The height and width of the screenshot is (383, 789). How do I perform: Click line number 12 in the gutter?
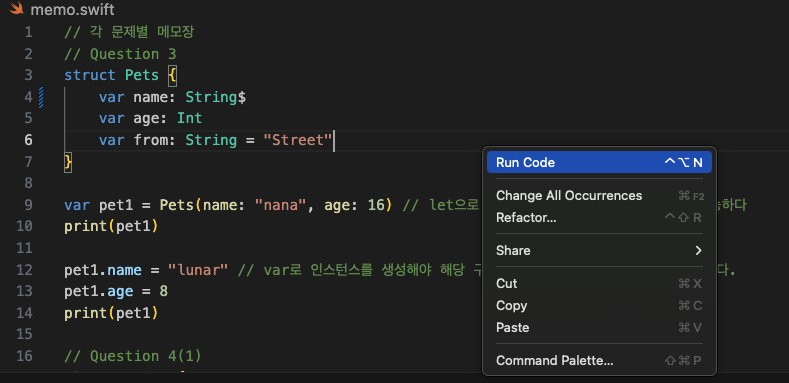tap(24, 270)
